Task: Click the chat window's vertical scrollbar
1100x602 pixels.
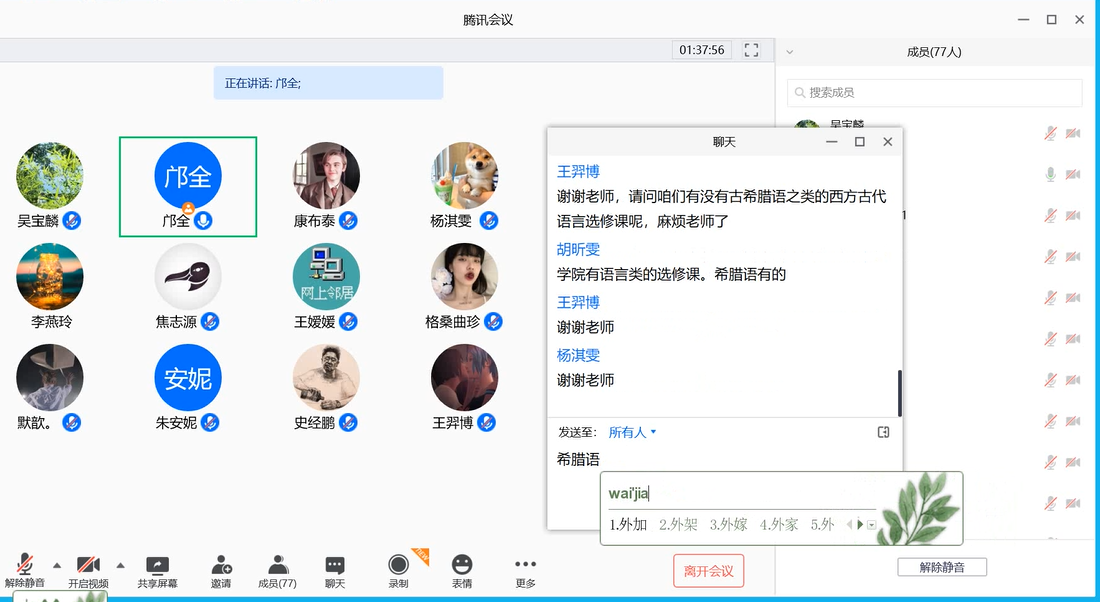Action: click(x=900, y=393)
